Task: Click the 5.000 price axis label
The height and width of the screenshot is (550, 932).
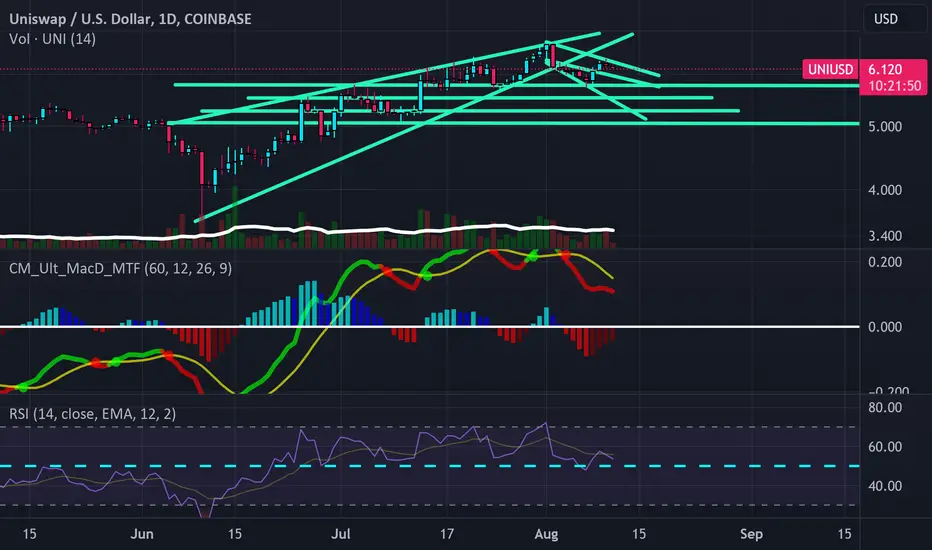Action: [884, 127]
